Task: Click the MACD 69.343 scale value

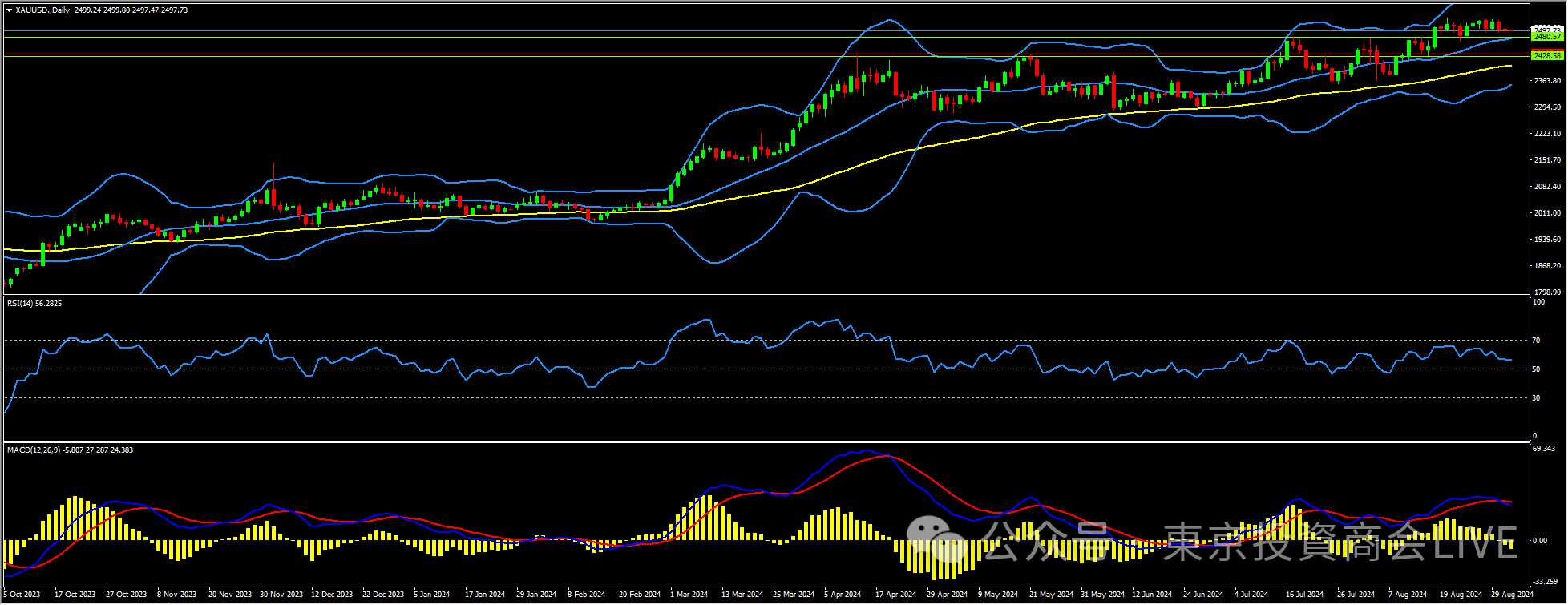Action: [1544, 449]
